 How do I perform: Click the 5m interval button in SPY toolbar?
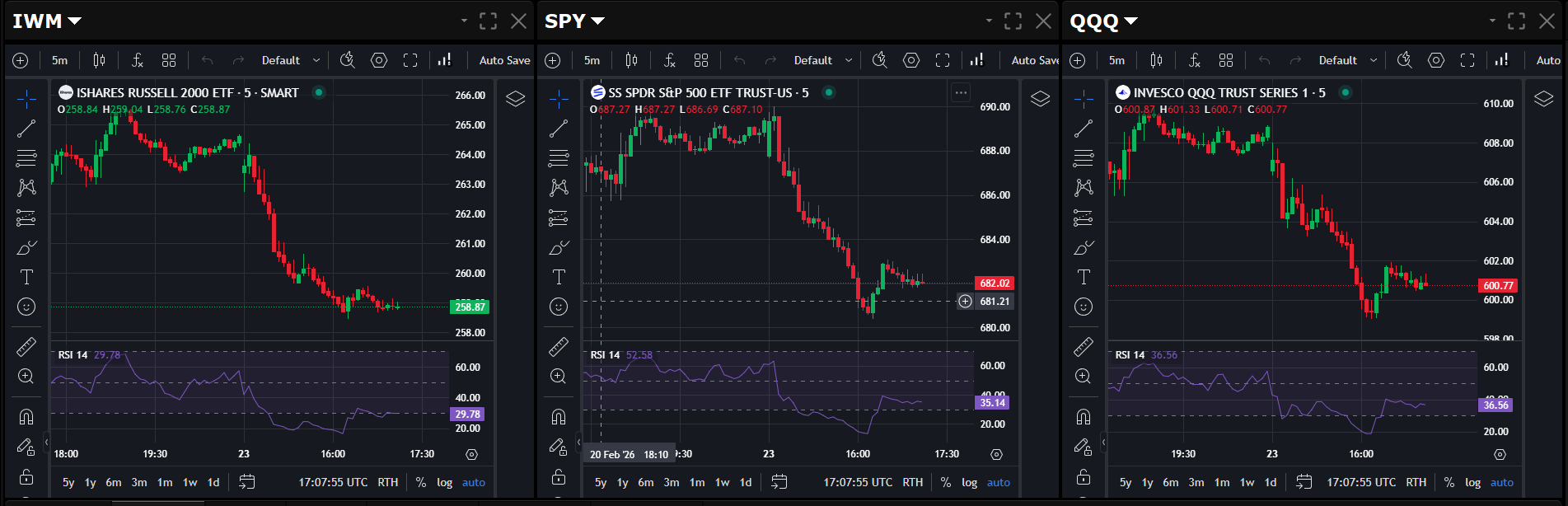pos(592,60)
